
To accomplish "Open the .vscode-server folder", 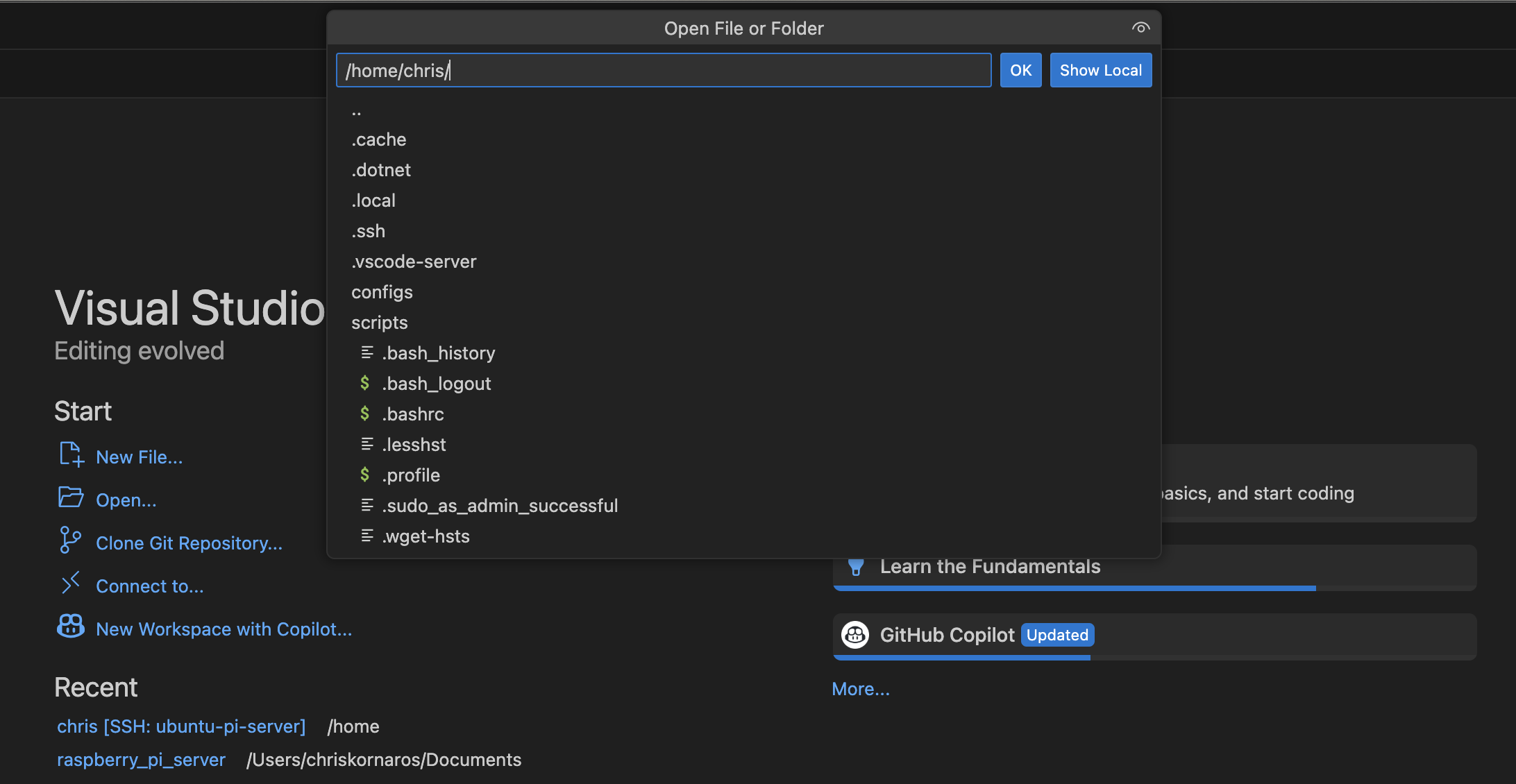I will point(414,262).
